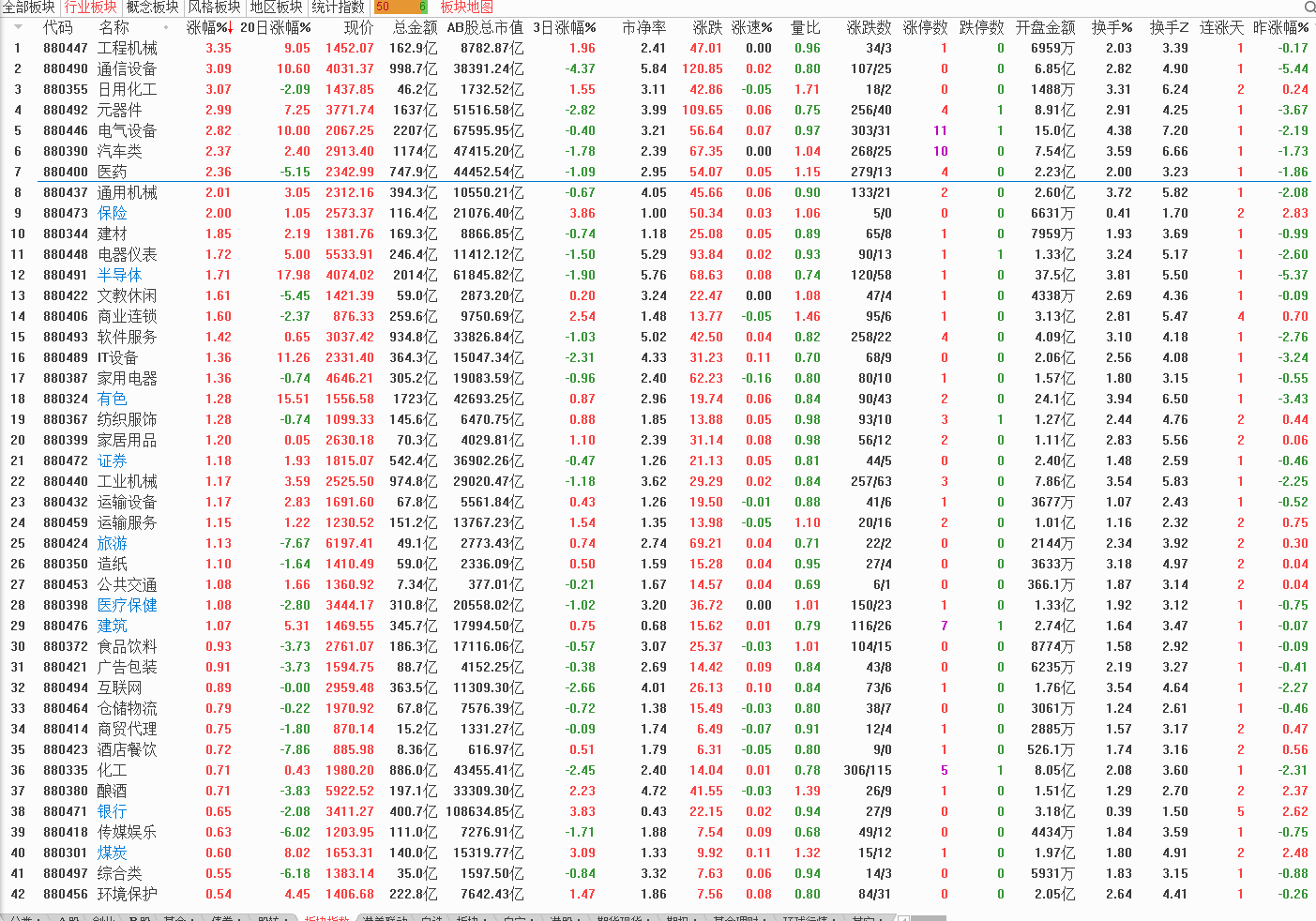The height and width of the screenshot is (921, 1316).
Task: Open the 保险 sector link
Action: [113, 214]
